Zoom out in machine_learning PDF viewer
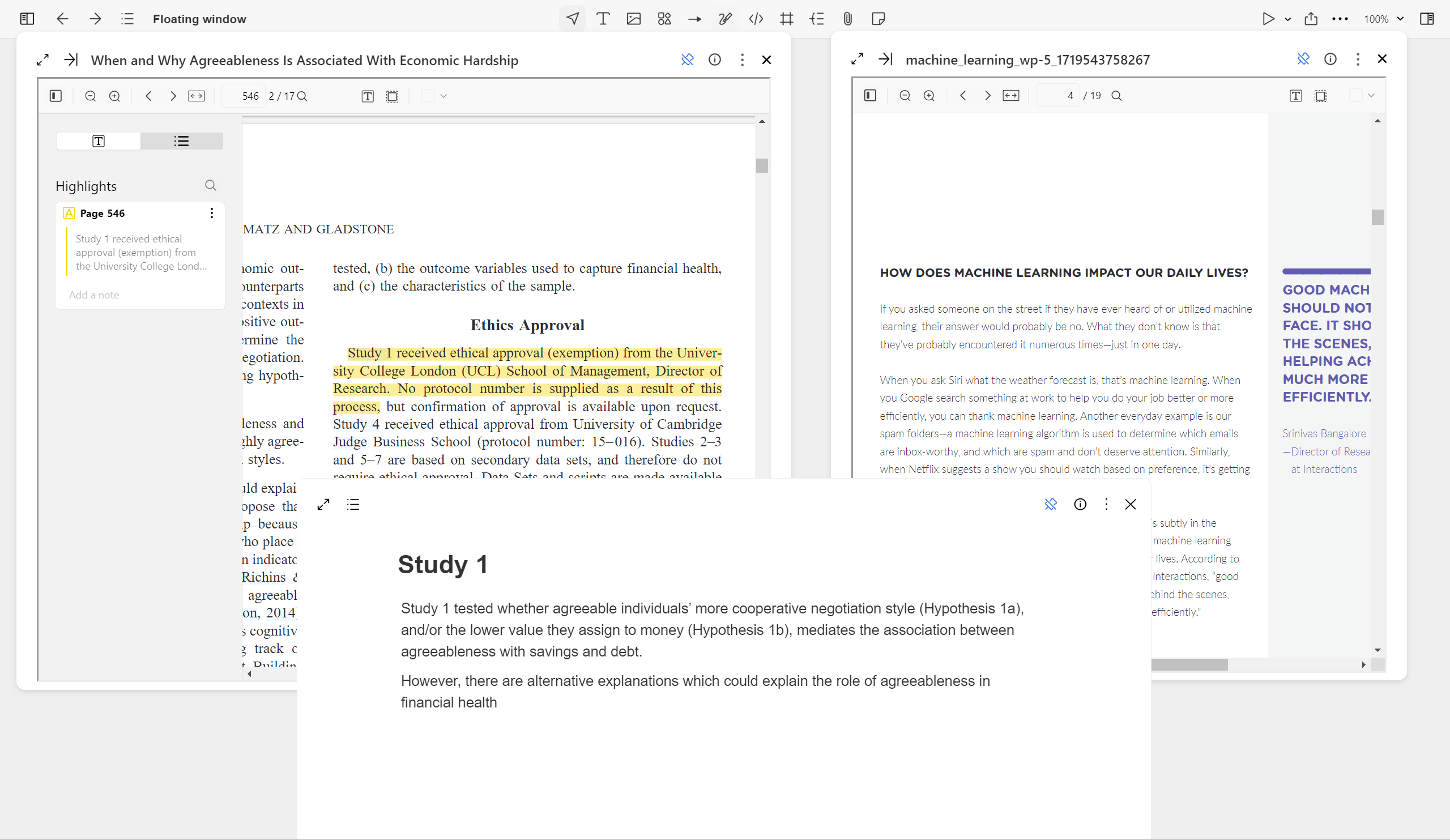 905,96
